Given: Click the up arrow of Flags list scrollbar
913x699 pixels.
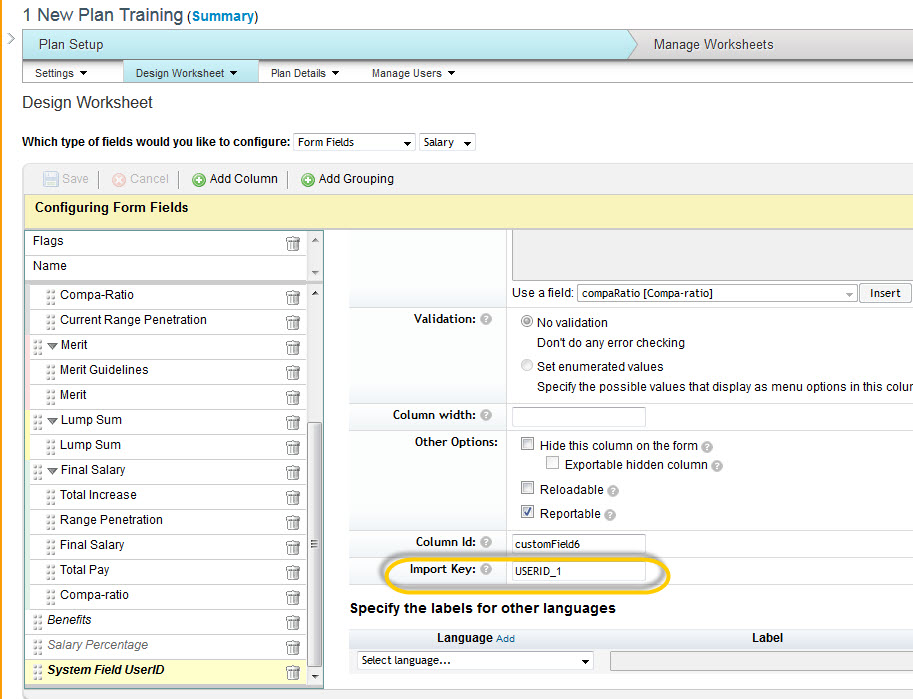Looking at the screenshot, I should coord(315,240).
